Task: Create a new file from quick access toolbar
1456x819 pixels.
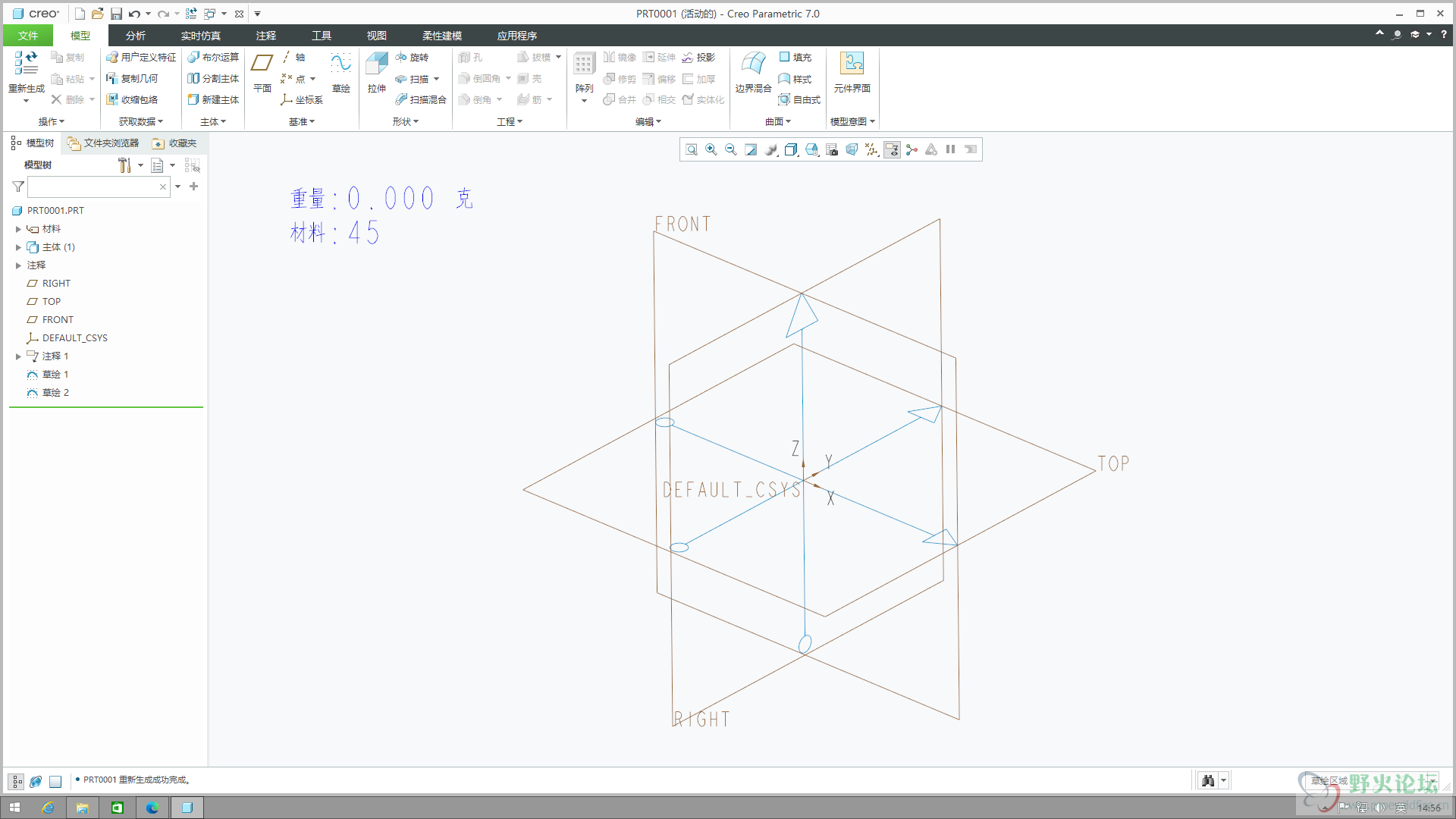Action: (x=80, y=14)
